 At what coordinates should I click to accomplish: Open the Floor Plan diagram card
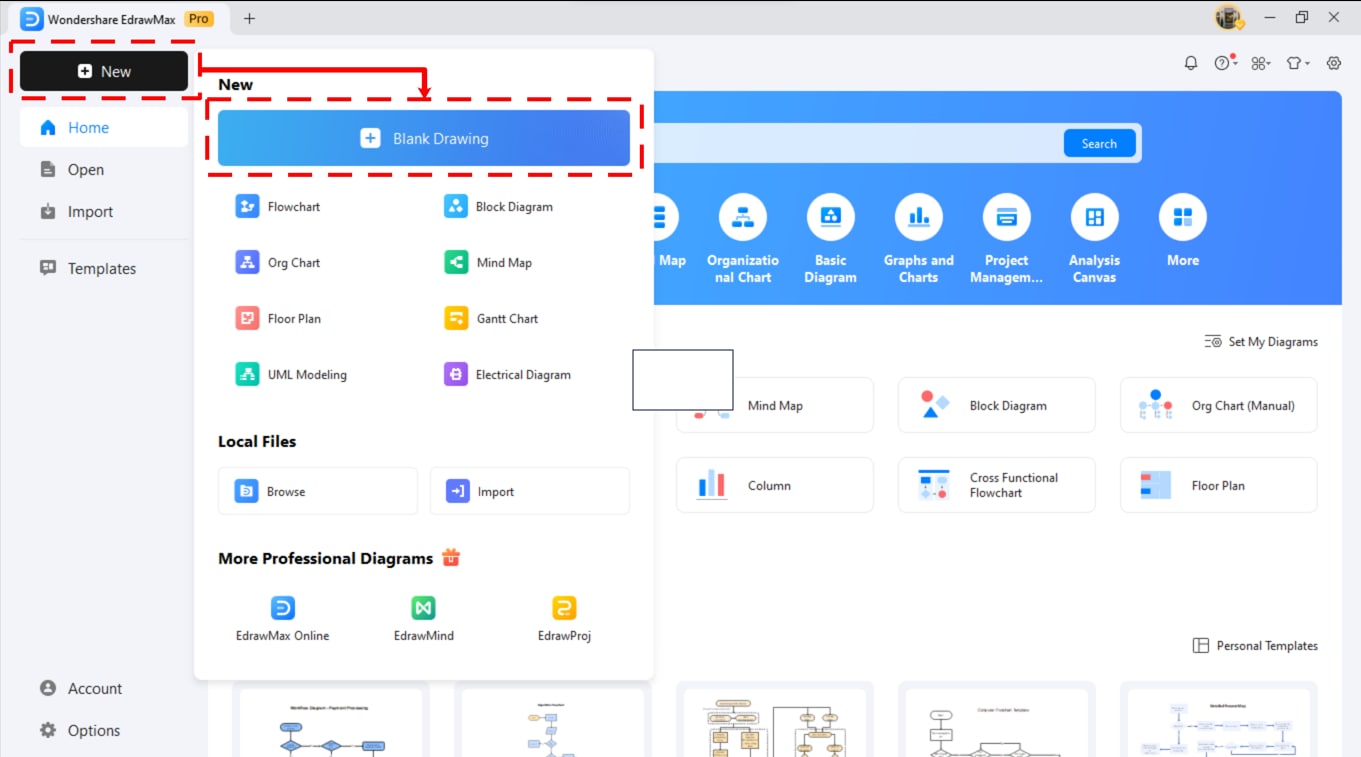coord(1219,485)
